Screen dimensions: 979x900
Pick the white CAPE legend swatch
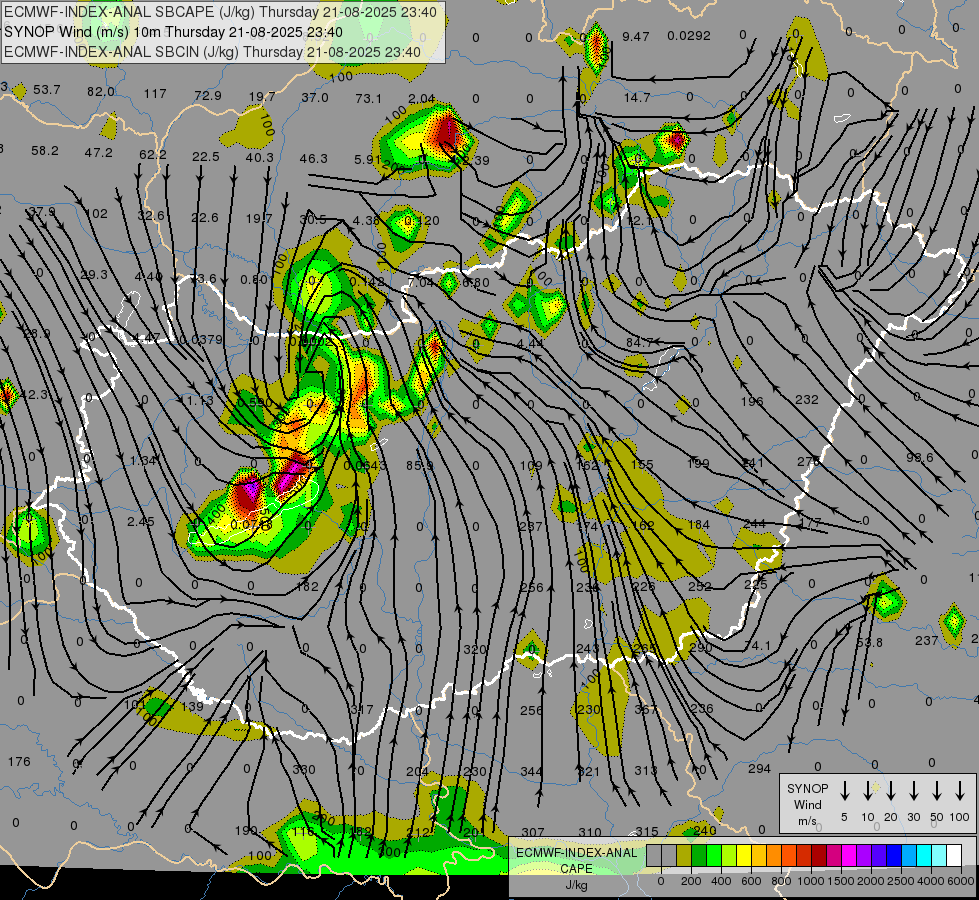point(954,856)
